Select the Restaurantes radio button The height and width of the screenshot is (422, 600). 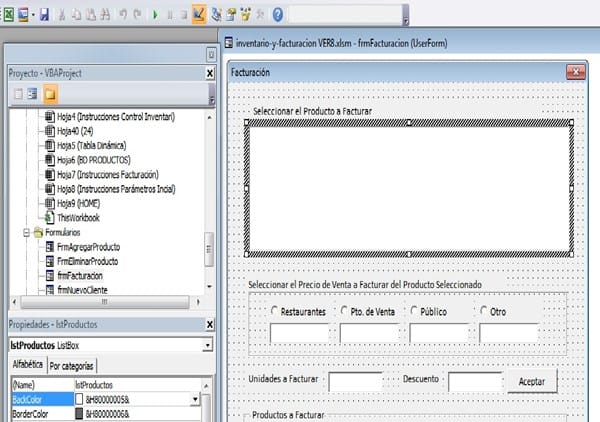[275, 312]
